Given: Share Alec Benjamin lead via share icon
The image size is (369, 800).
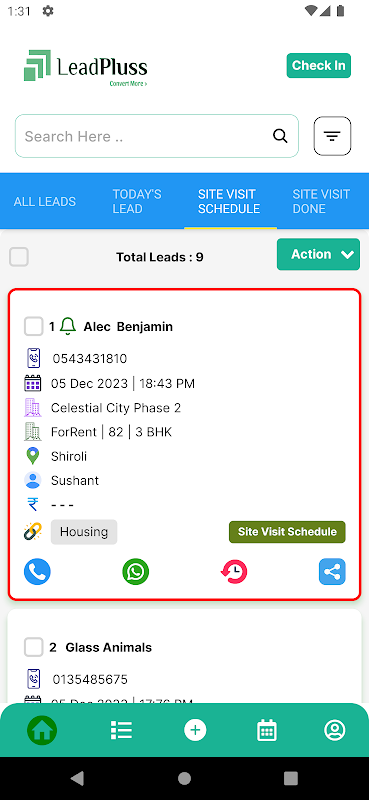Looking at the screenshot, I should click(332, 571).
